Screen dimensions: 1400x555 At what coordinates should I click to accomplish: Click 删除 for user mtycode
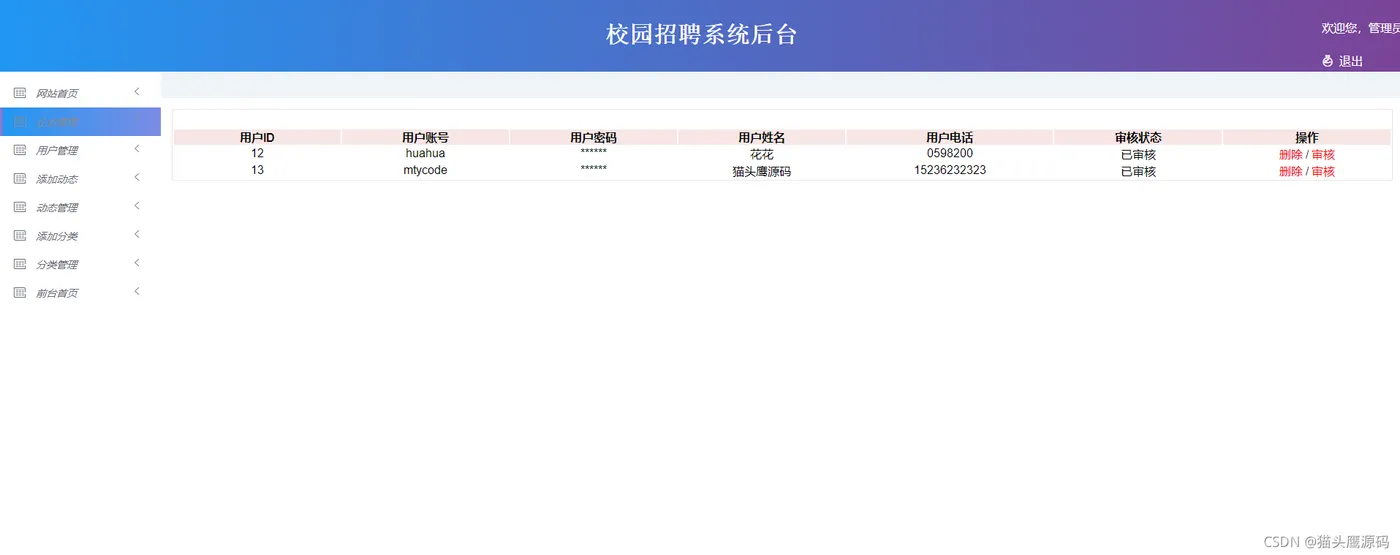tap(1290, 172)
